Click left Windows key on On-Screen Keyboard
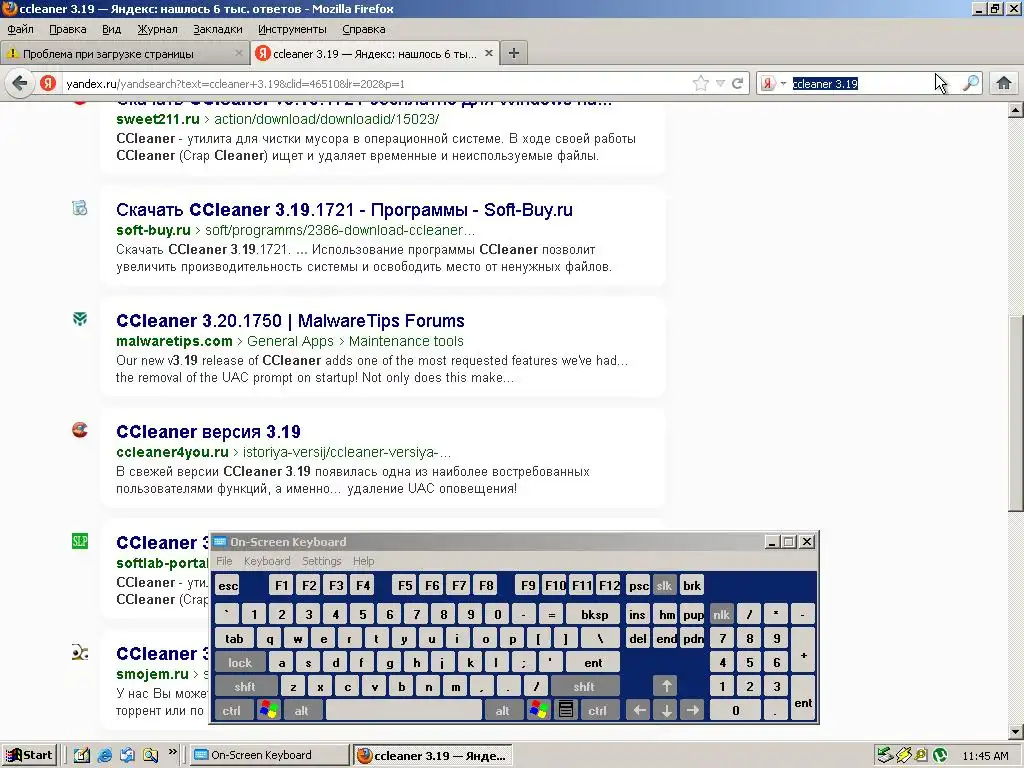The height and width of the screenshot is (768, 1024). point(268,711)
